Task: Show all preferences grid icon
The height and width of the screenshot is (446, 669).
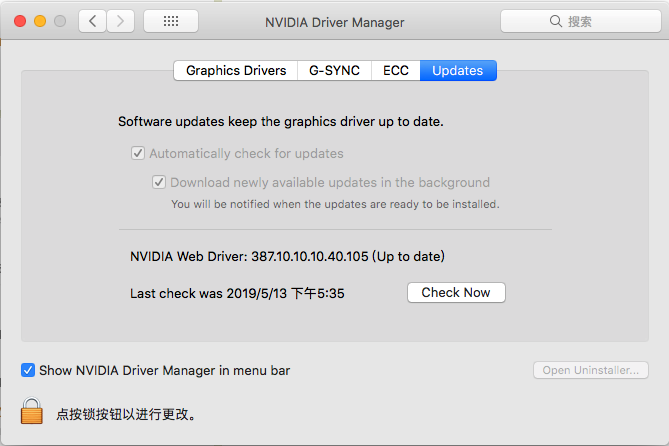Action: click(x=171, y=21)
